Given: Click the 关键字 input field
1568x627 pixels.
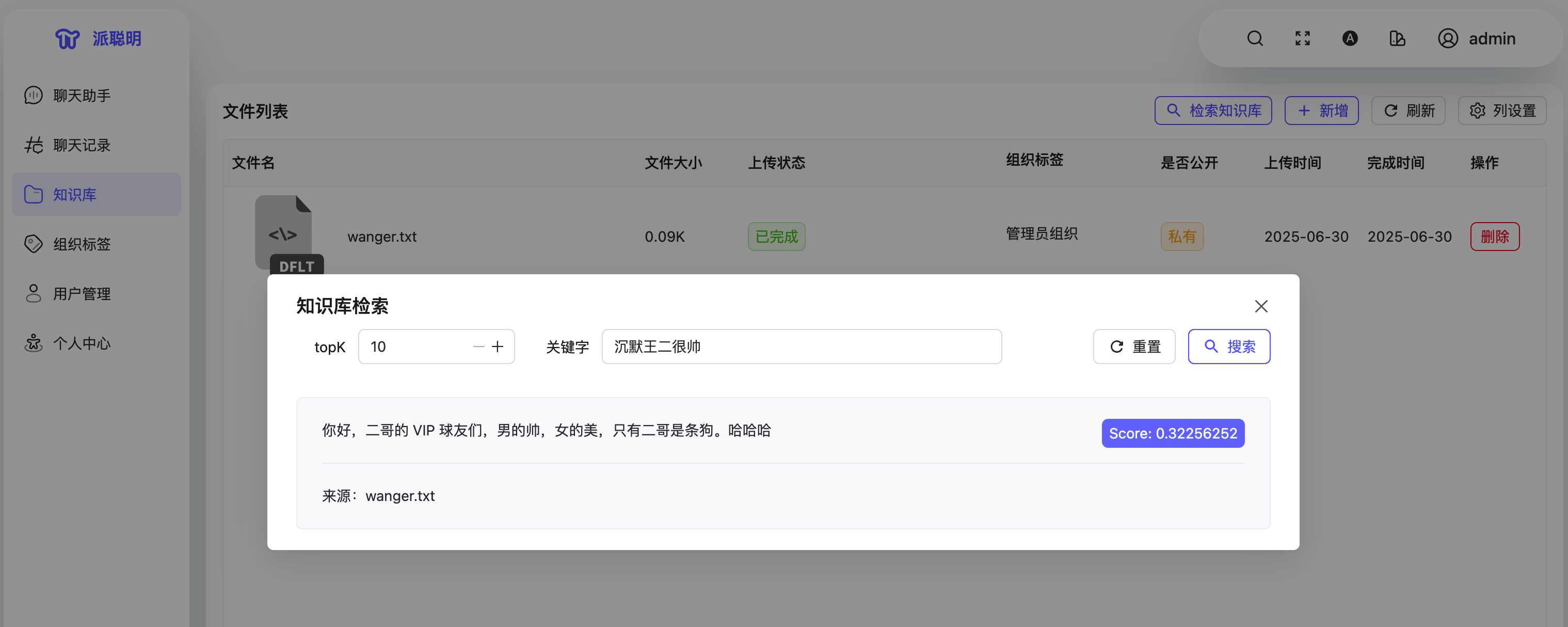Looking at the screenshot, I should coord(801,347).
